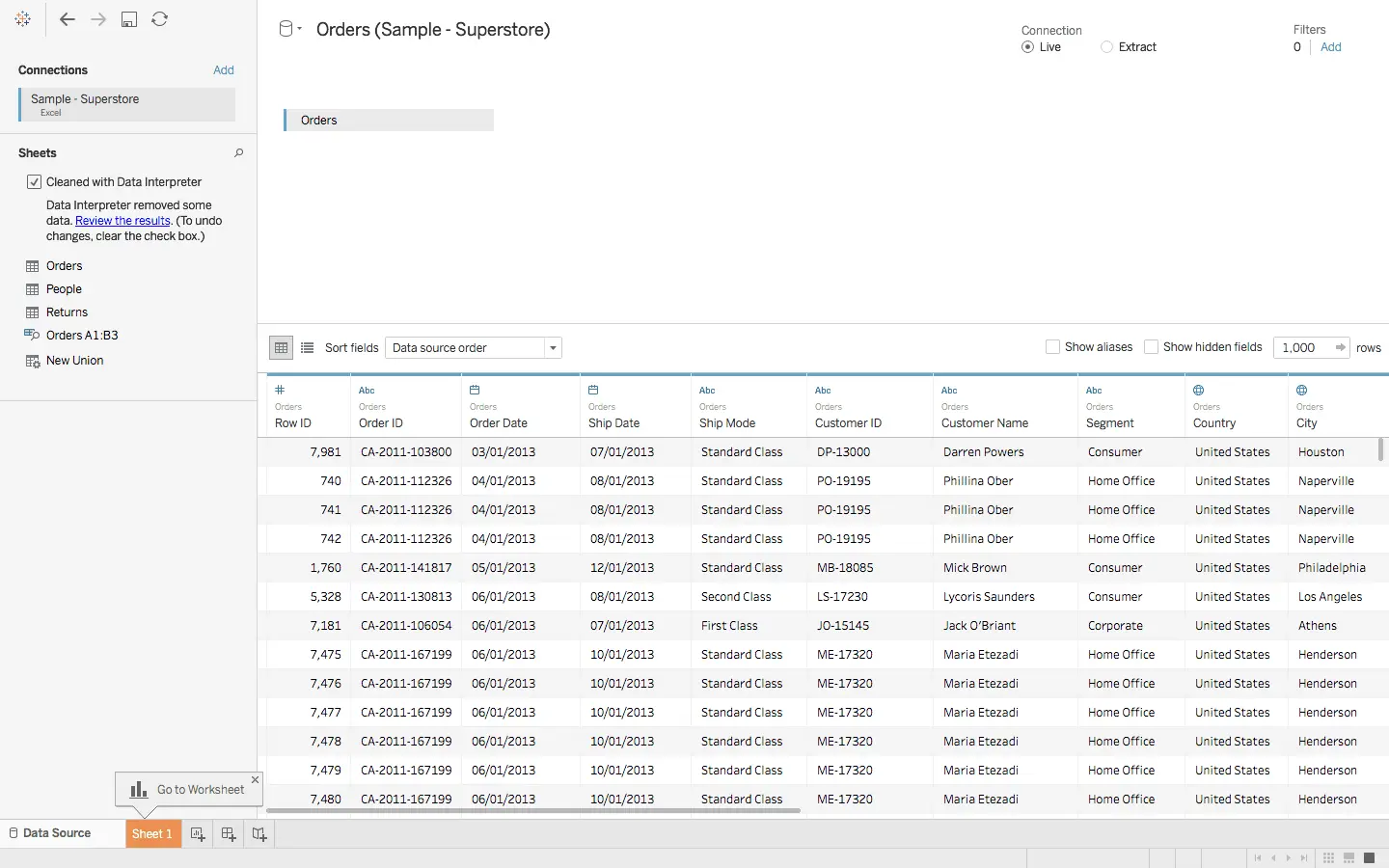Close the Go to Worksheet tooltip
1389x868 pixels.
(255, 779)
